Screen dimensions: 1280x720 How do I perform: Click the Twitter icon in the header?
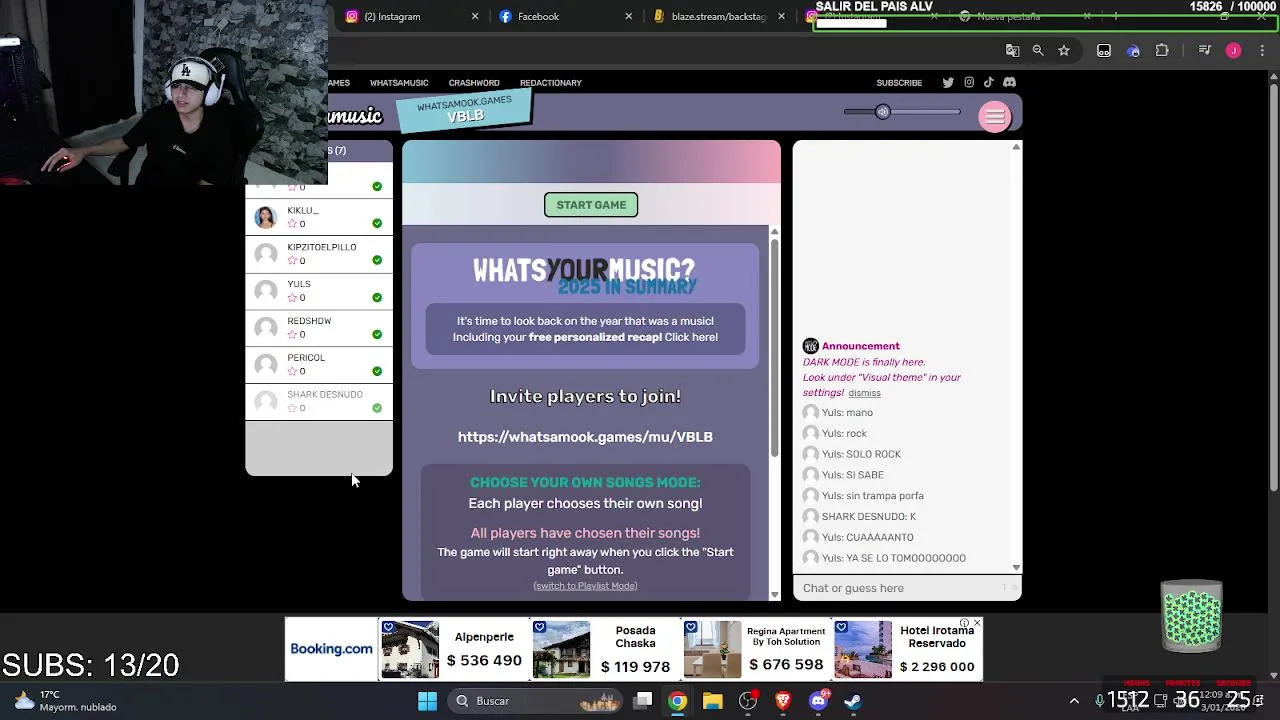[948, 83]
